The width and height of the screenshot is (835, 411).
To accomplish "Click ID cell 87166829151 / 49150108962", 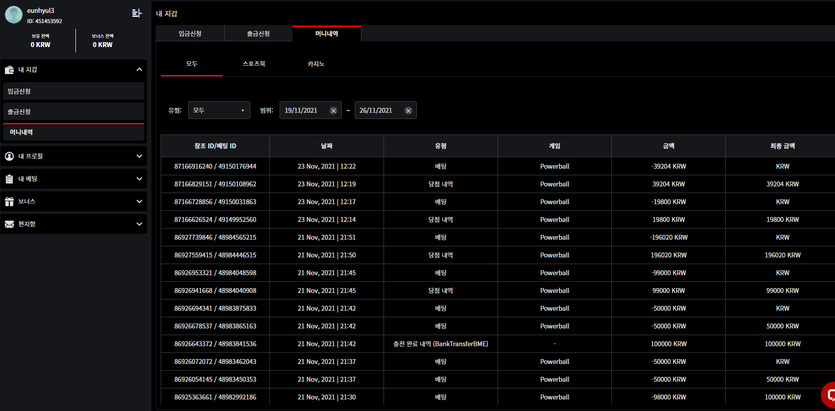I will (215, 184).
